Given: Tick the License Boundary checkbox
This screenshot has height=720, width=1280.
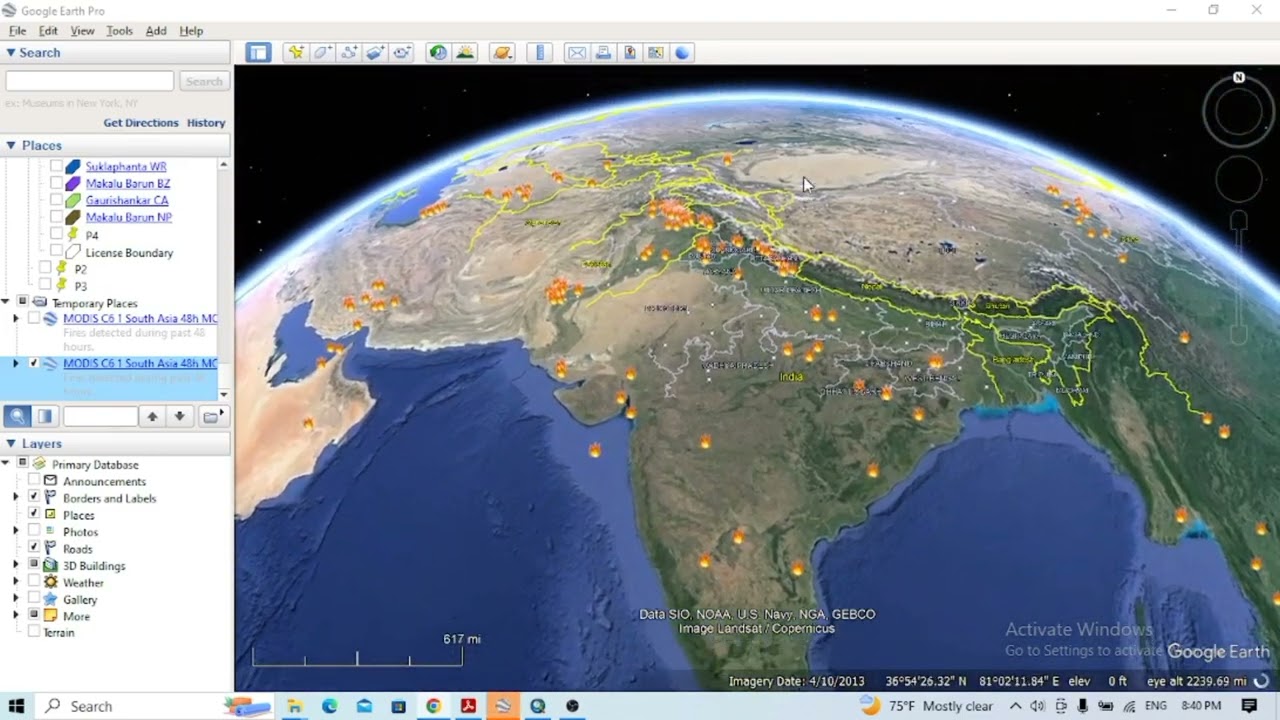Looking at the screenshot, I should (x=57, y=252).
